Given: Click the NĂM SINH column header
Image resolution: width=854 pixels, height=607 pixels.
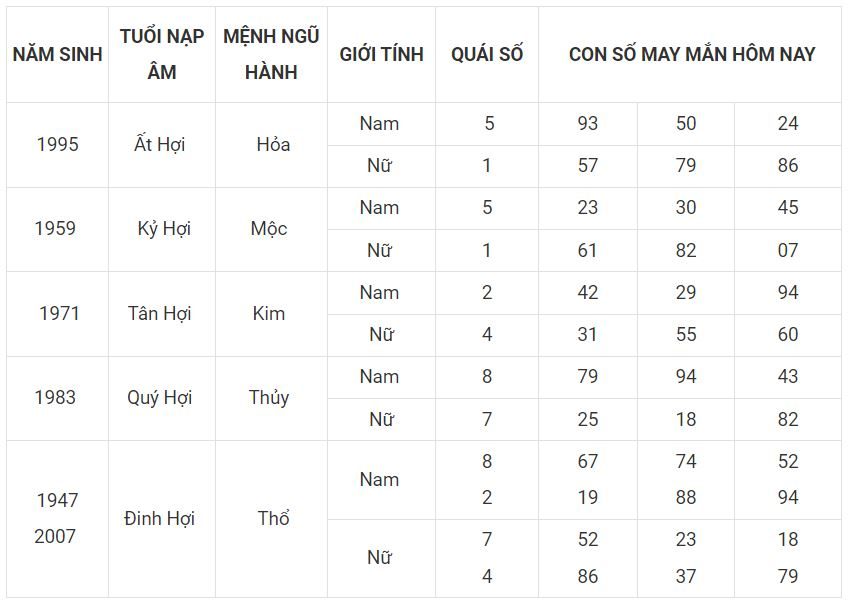Looking at the screenshot, I should click(57, 54).
